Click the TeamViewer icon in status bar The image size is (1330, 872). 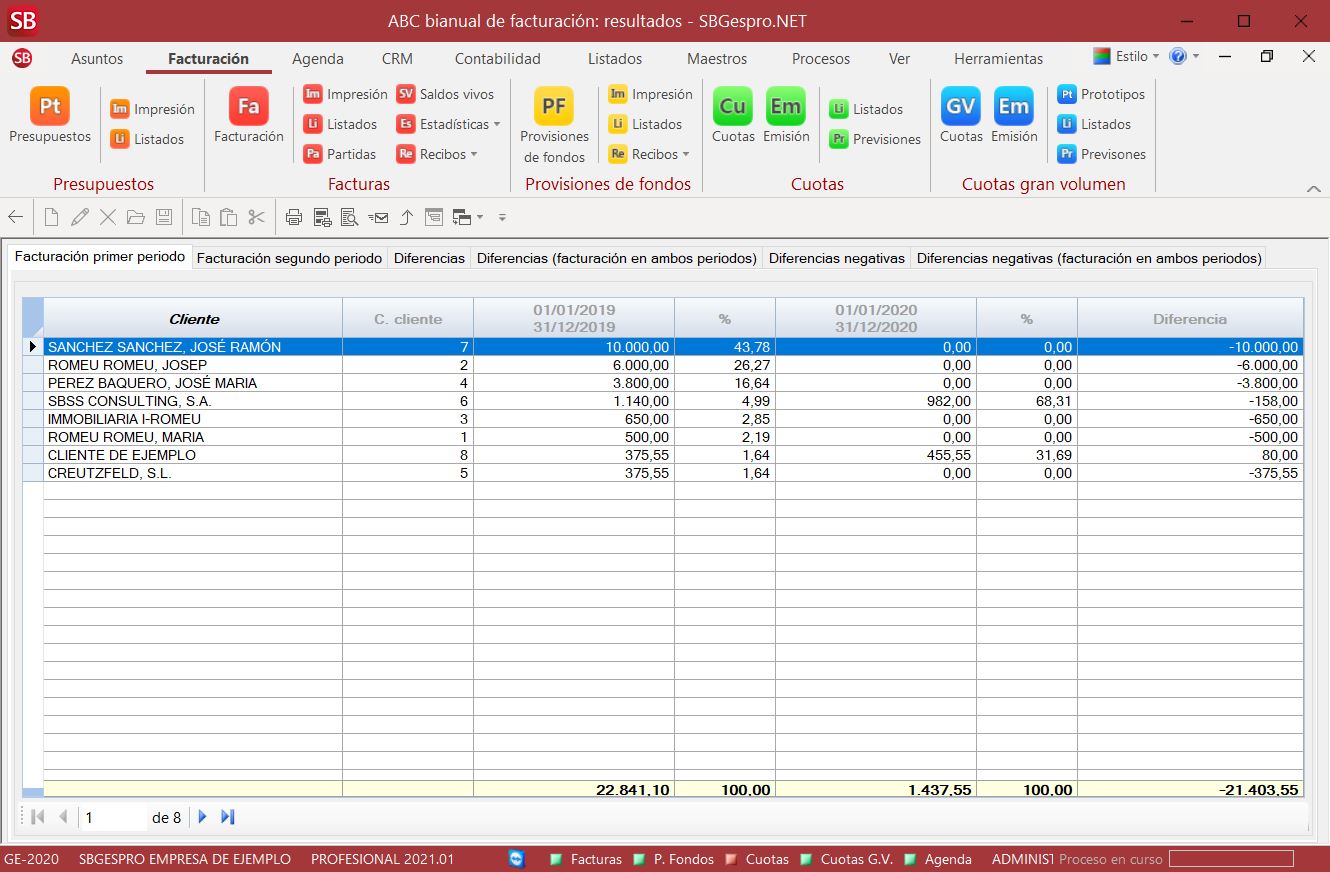pyautogui.click(x=516, y=859)
